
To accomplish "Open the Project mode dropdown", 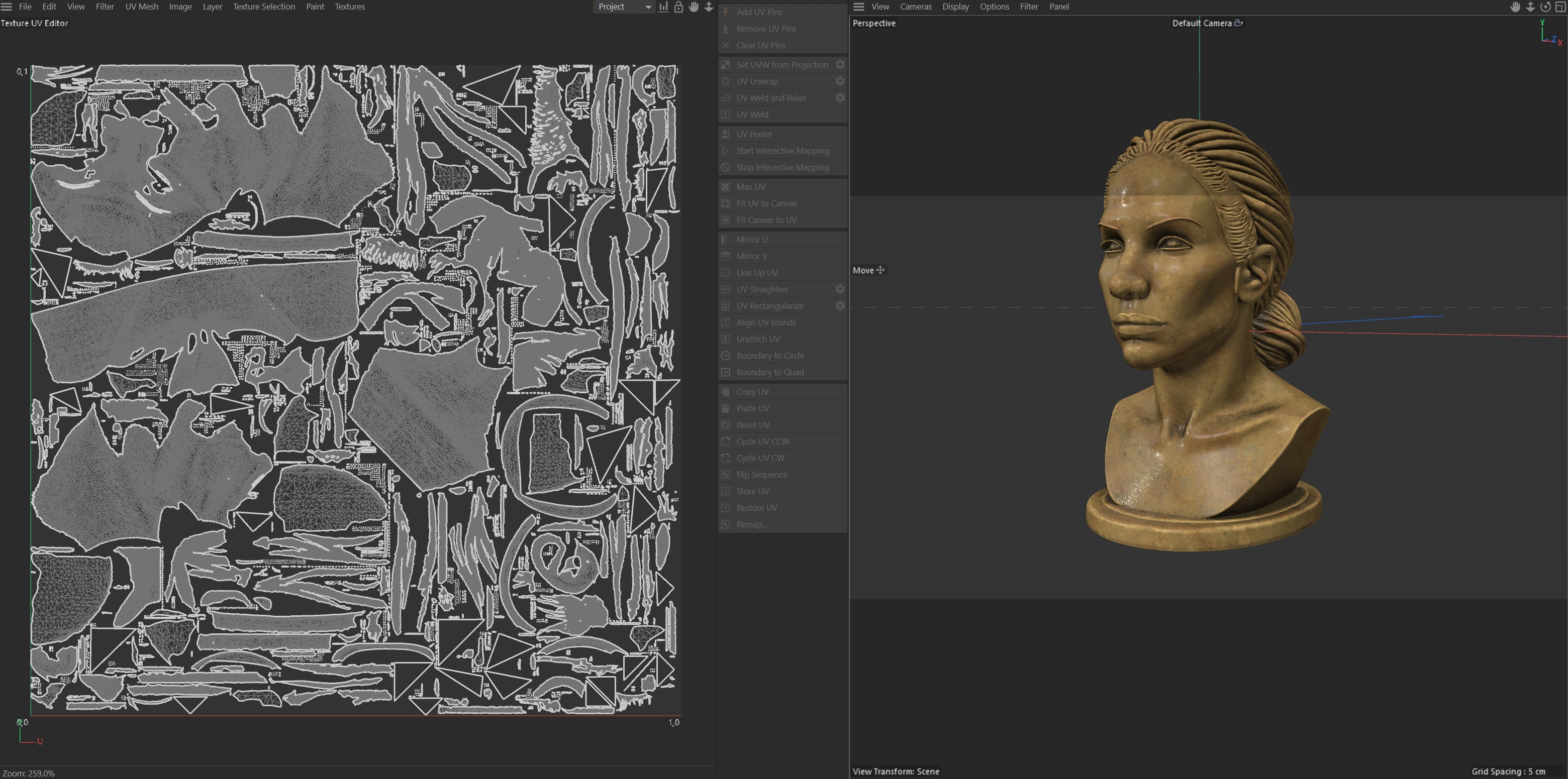I will pos(624,7).
